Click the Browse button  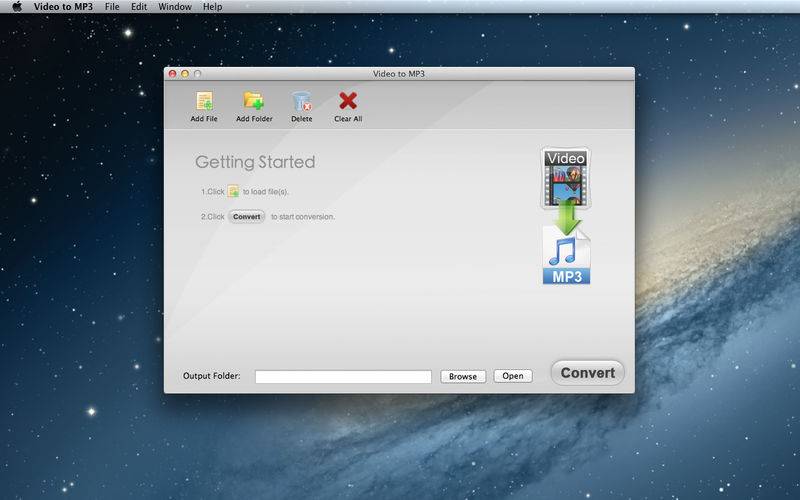[463, 377]
